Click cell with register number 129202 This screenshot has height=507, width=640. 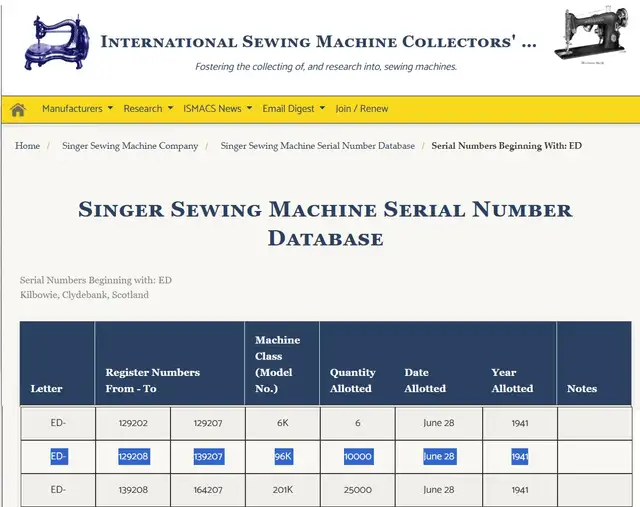(133, 423)
